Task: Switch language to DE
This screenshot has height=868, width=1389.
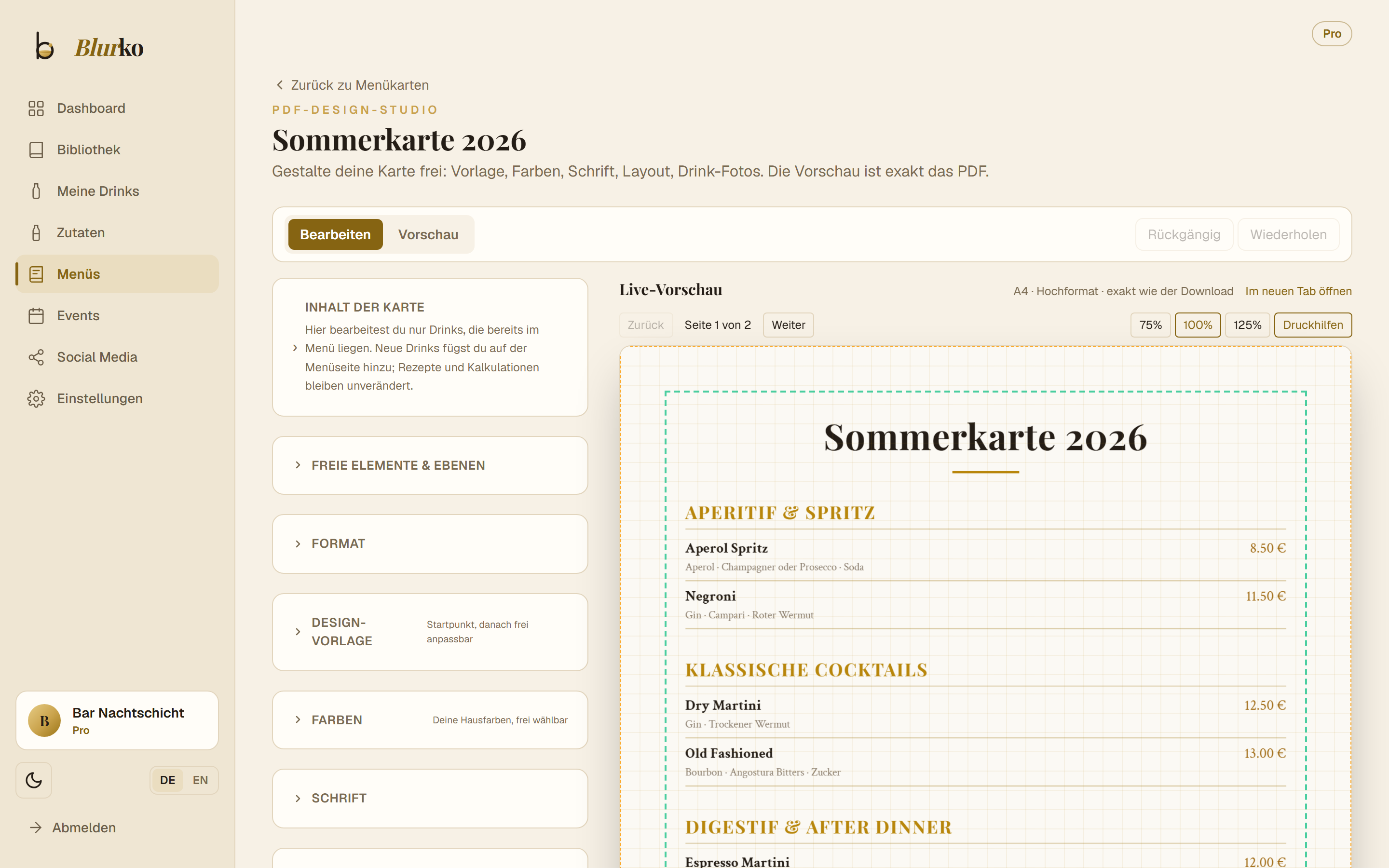Action: (168, 780)
